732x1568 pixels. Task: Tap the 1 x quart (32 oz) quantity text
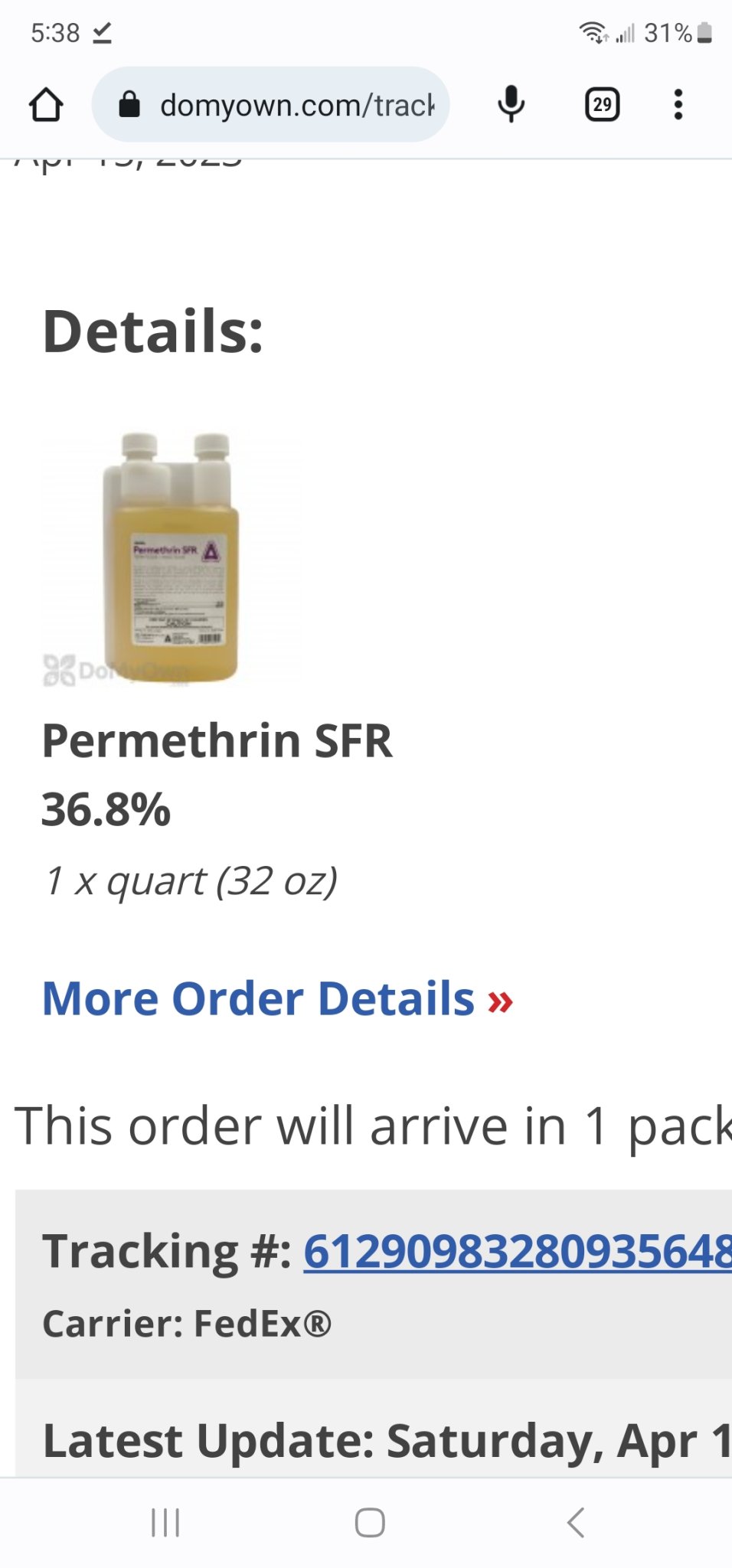(191, 880)
